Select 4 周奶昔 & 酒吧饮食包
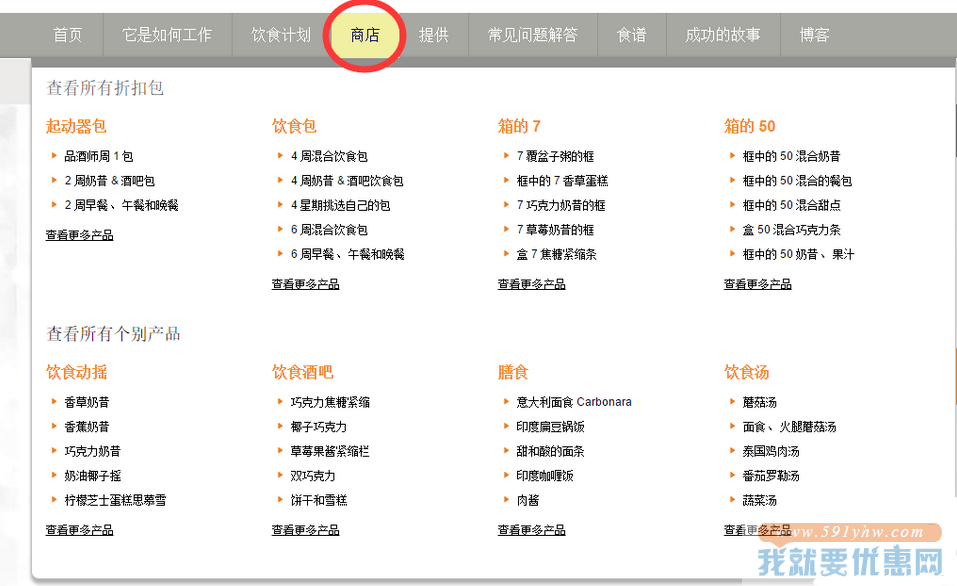The height and width of the screenshot is (586, 957). 347,181
